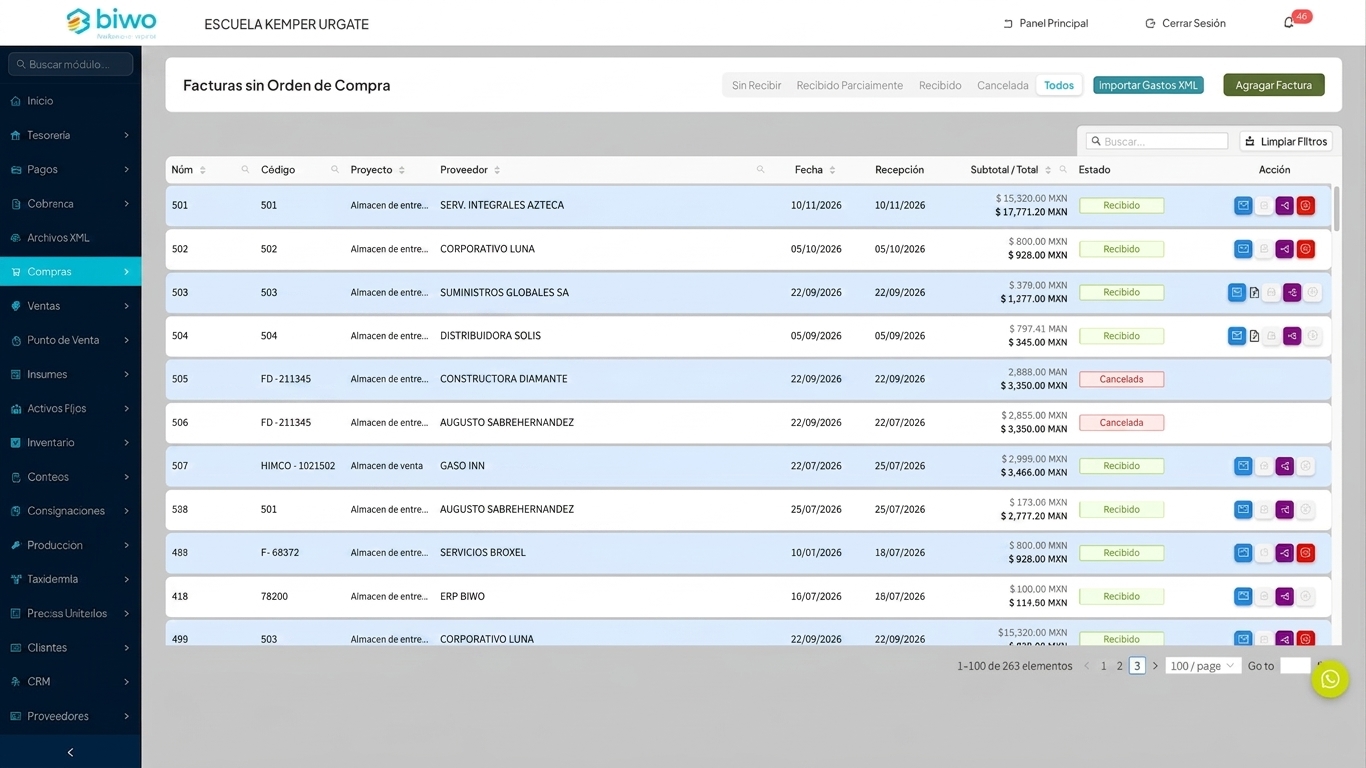Click the HIMCO - 1021502 code cell
This screenshot has height=768, width=1366.
pyautogui.click(x=298, y=466)
